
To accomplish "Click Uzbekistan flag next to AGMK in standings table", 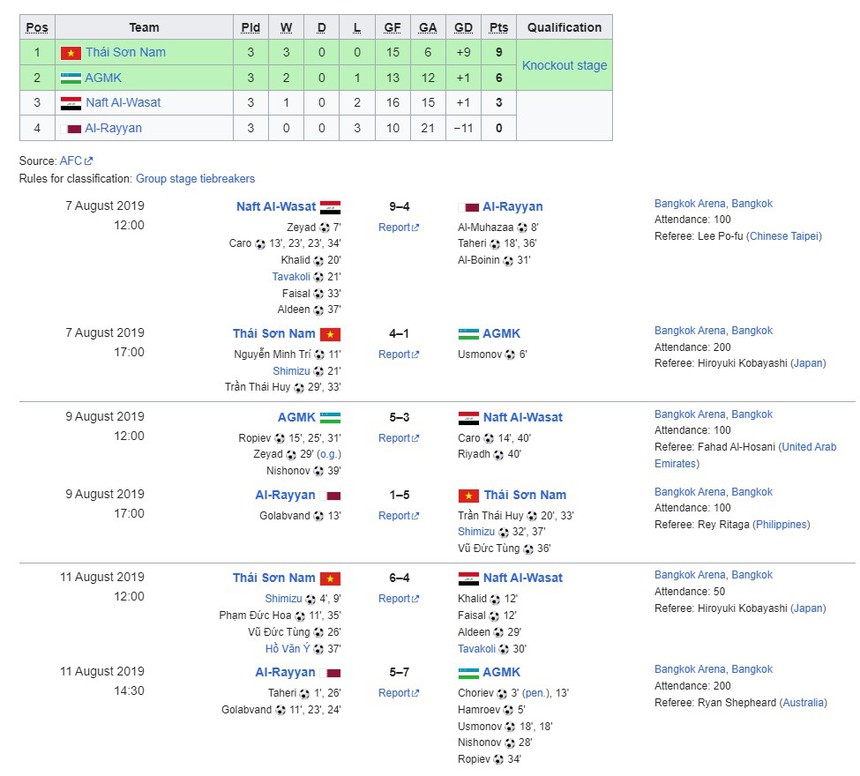I will point(70,77).
